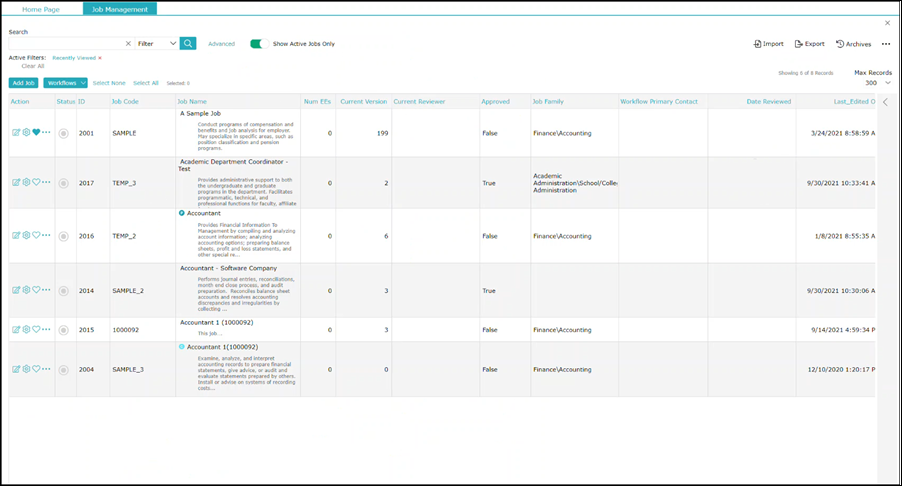The image size is (902, 486).
Task: Open the Max Records dropdown
Action: [x=878, y=83]
